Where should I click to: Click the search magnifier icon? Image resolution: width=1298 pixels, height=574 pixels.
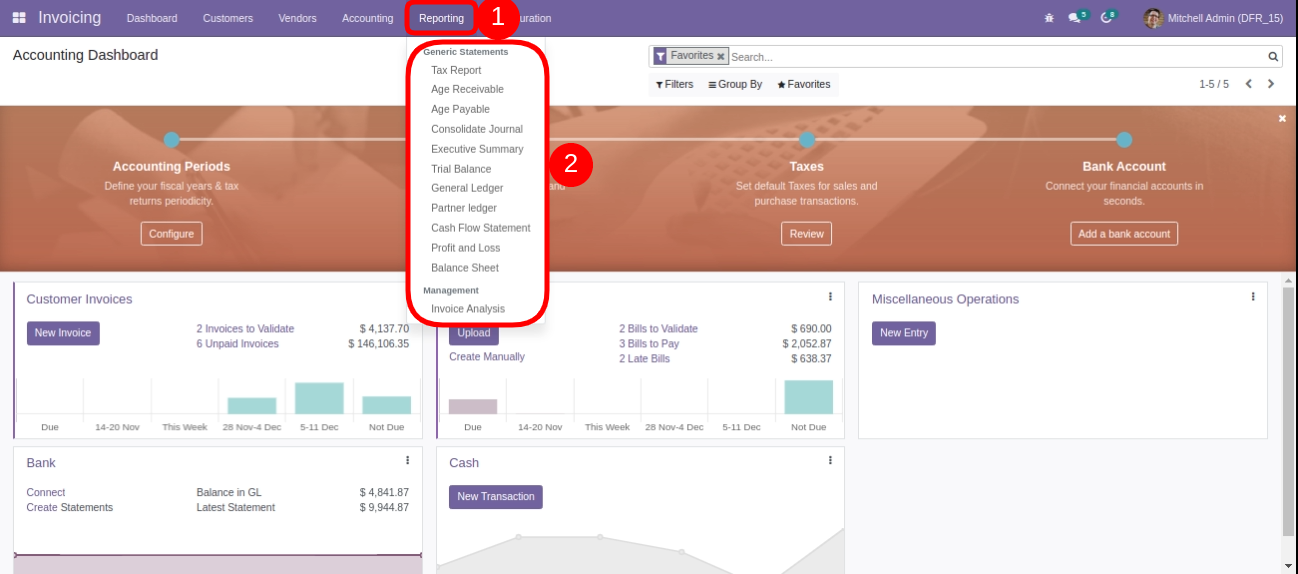coord(1273,57)
